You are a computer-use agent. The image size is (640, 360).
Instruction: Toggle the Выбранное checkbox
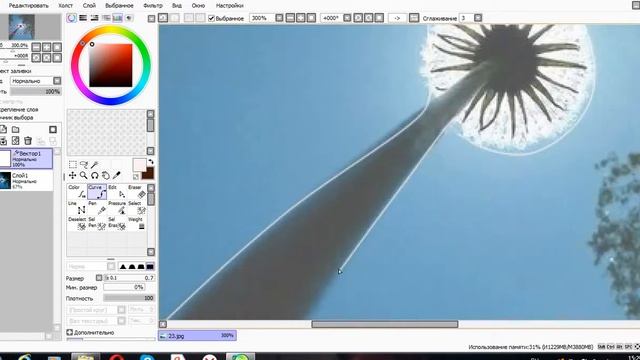pyautogui.click(x=211, y=18)
